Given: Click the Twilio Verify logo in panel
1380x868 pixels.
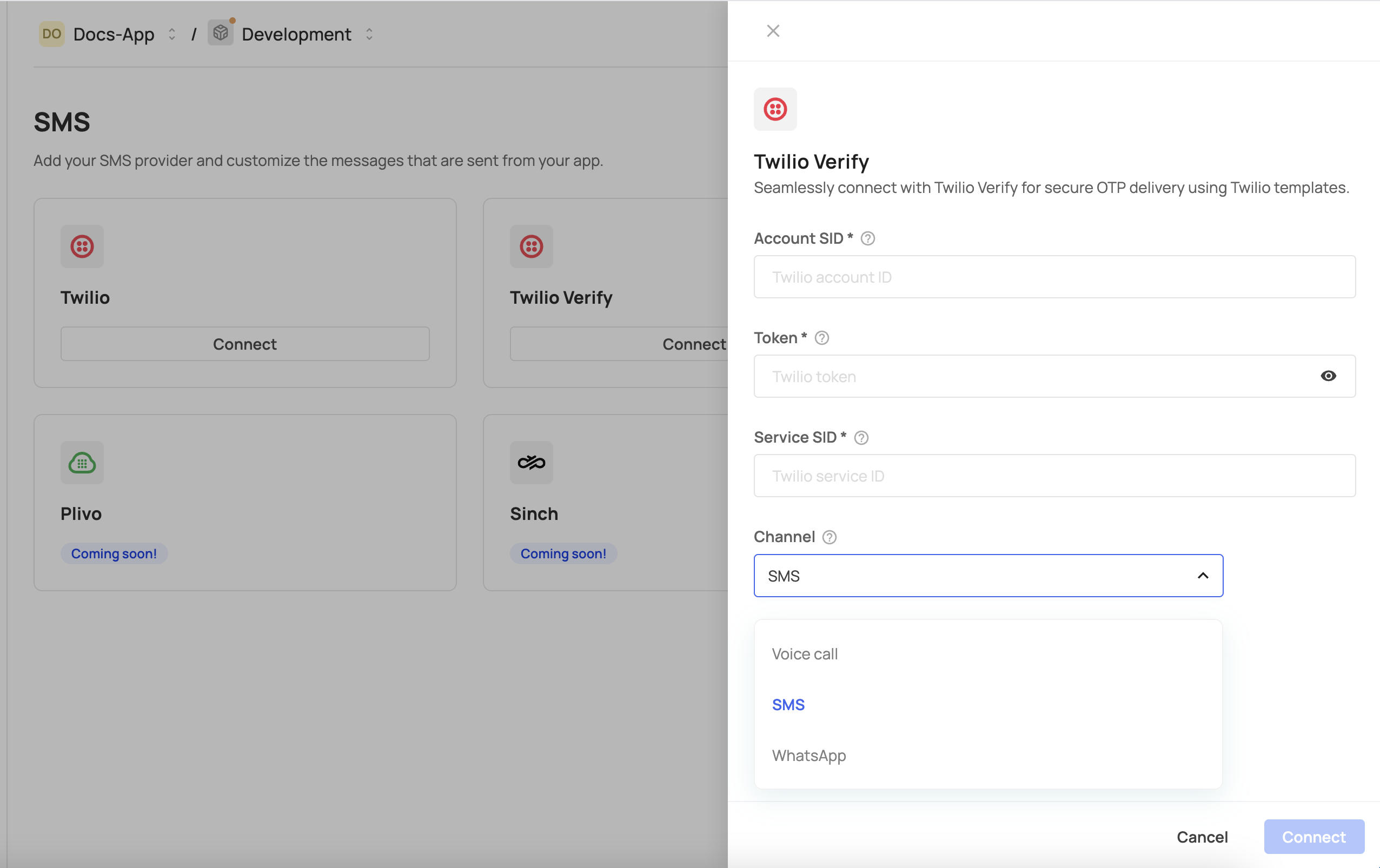Looking at the screenshot, I should tap(775, 109).
